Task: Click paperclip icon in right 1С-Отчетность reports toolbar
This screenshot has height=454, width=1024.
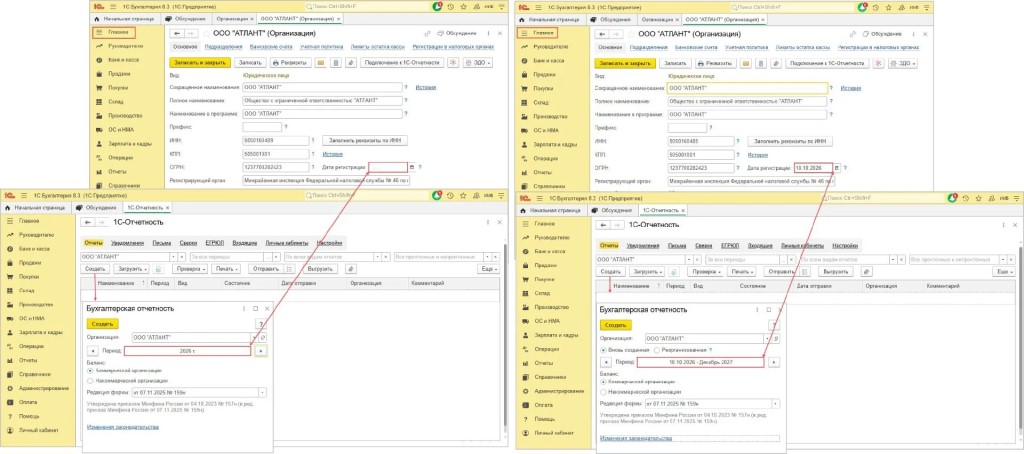Action: tap(867, 272)
